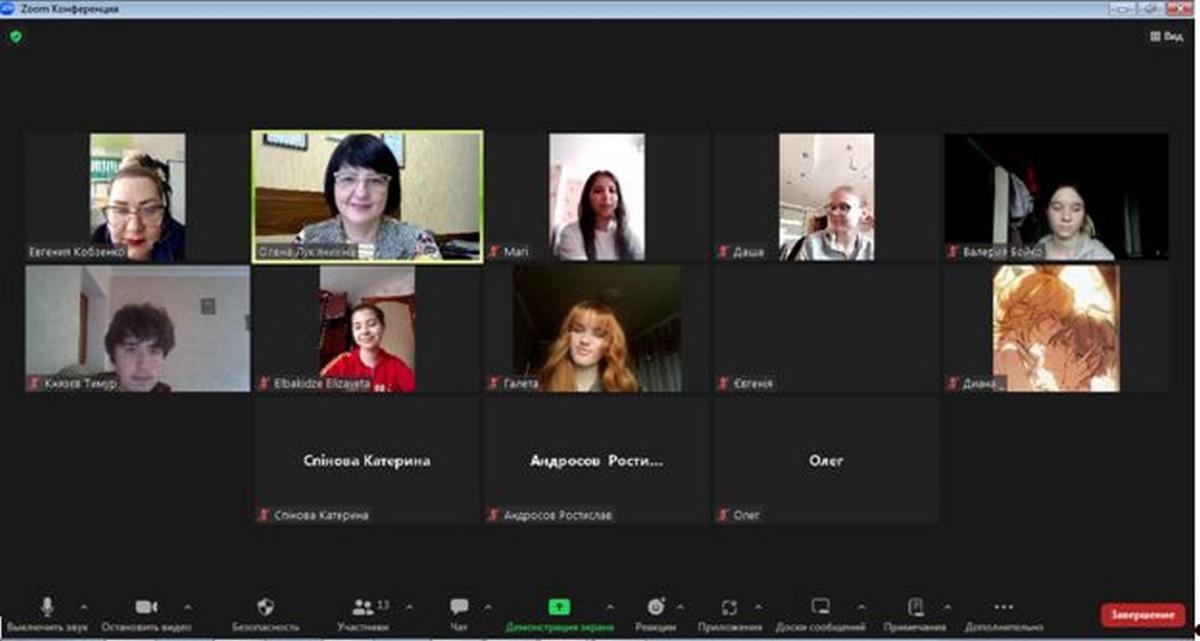The width and height of the screenshot is (1200, 641).
Task: Expand arrow next to Реакции
Action: tap(681, 606)
